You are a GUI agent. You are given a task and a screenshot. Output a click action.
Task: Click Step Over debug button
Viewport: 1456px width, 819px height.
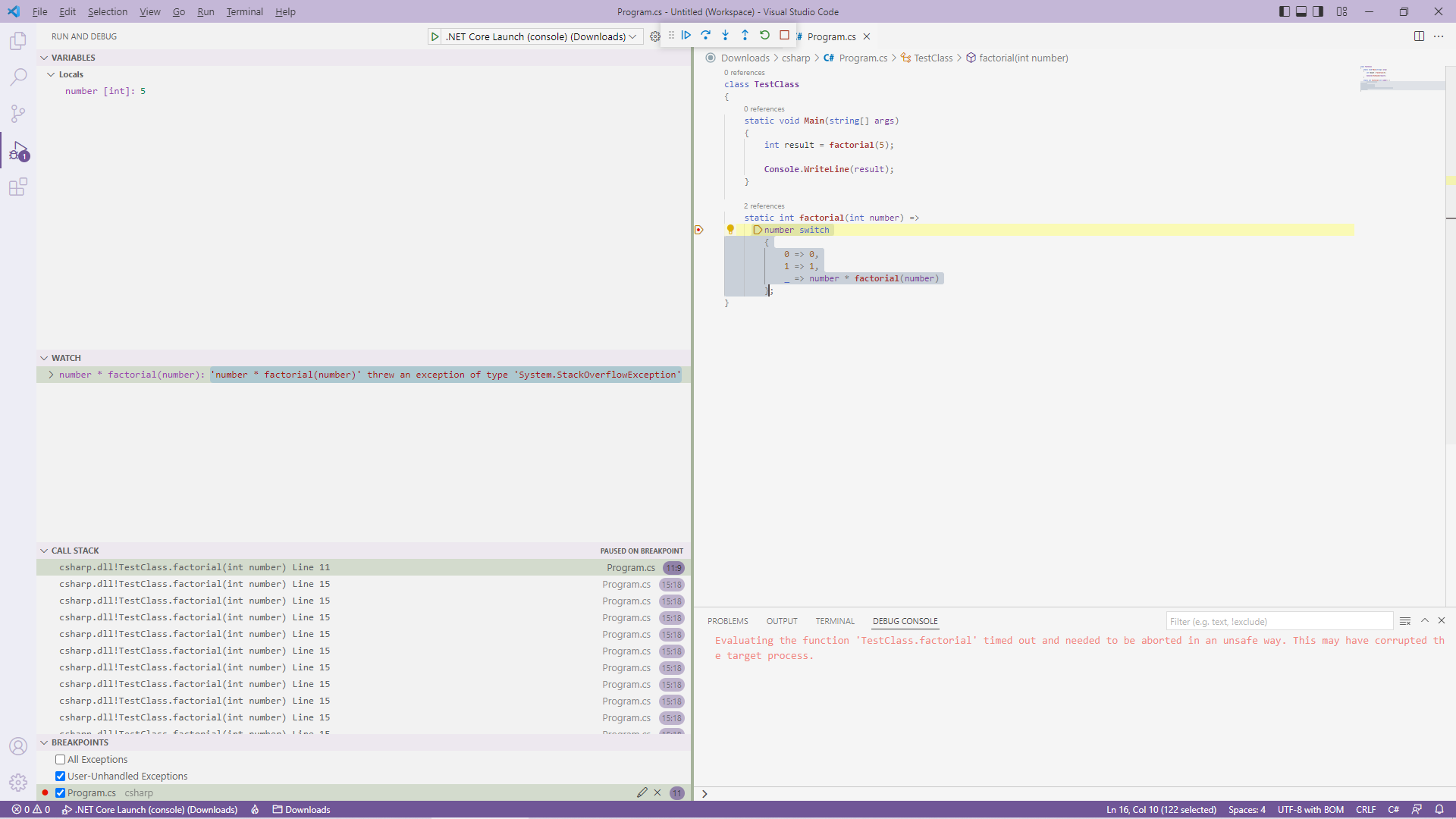[705, 35]
